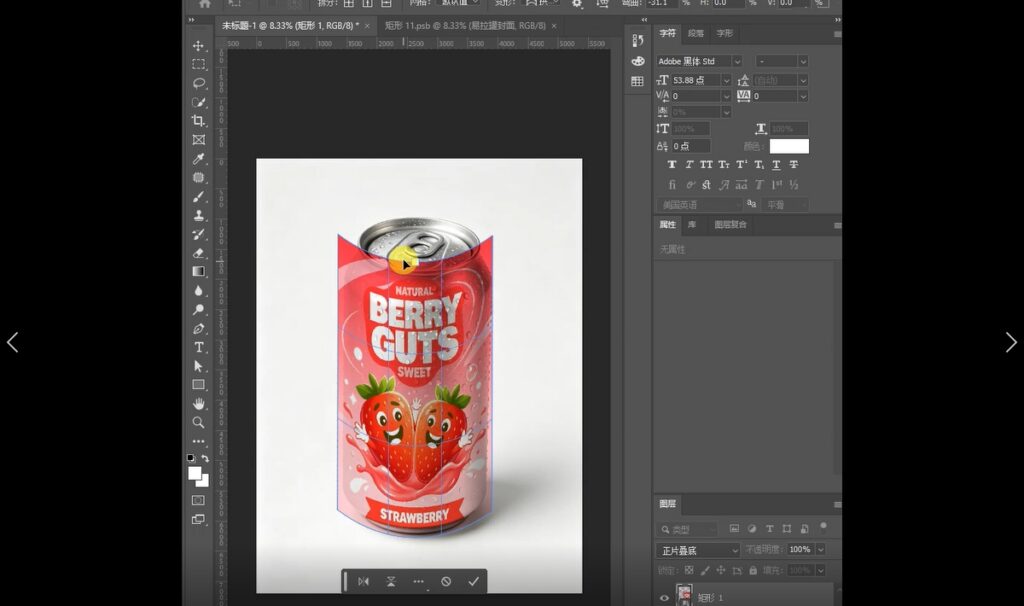Image resolution: width=1024 pixels, height=606 pixels.
Task: Toggle Quick Mask mode
Action: coord(199,500)
